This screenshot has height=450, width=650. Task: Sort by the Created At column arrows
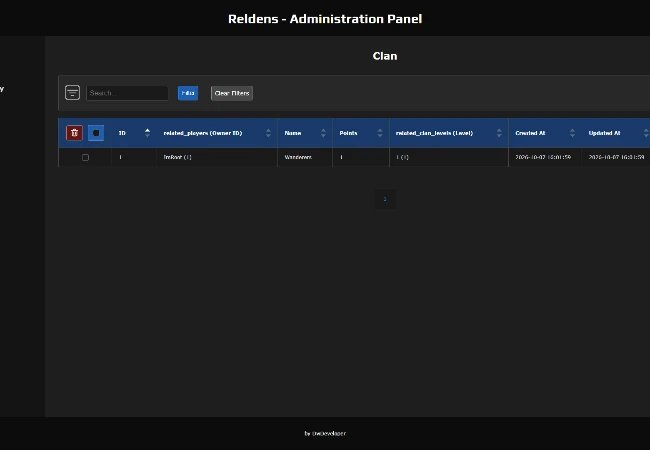pos(572,133)
